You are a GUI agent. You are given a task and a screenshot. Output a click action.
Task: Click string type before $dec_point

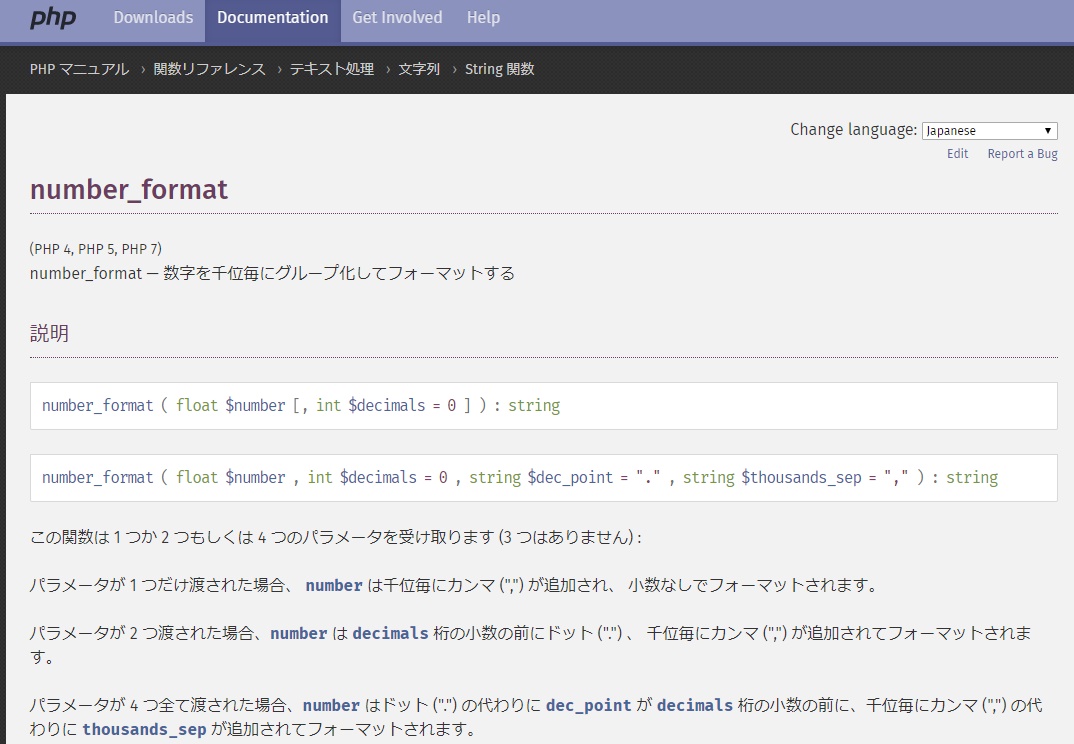point(495,478)
